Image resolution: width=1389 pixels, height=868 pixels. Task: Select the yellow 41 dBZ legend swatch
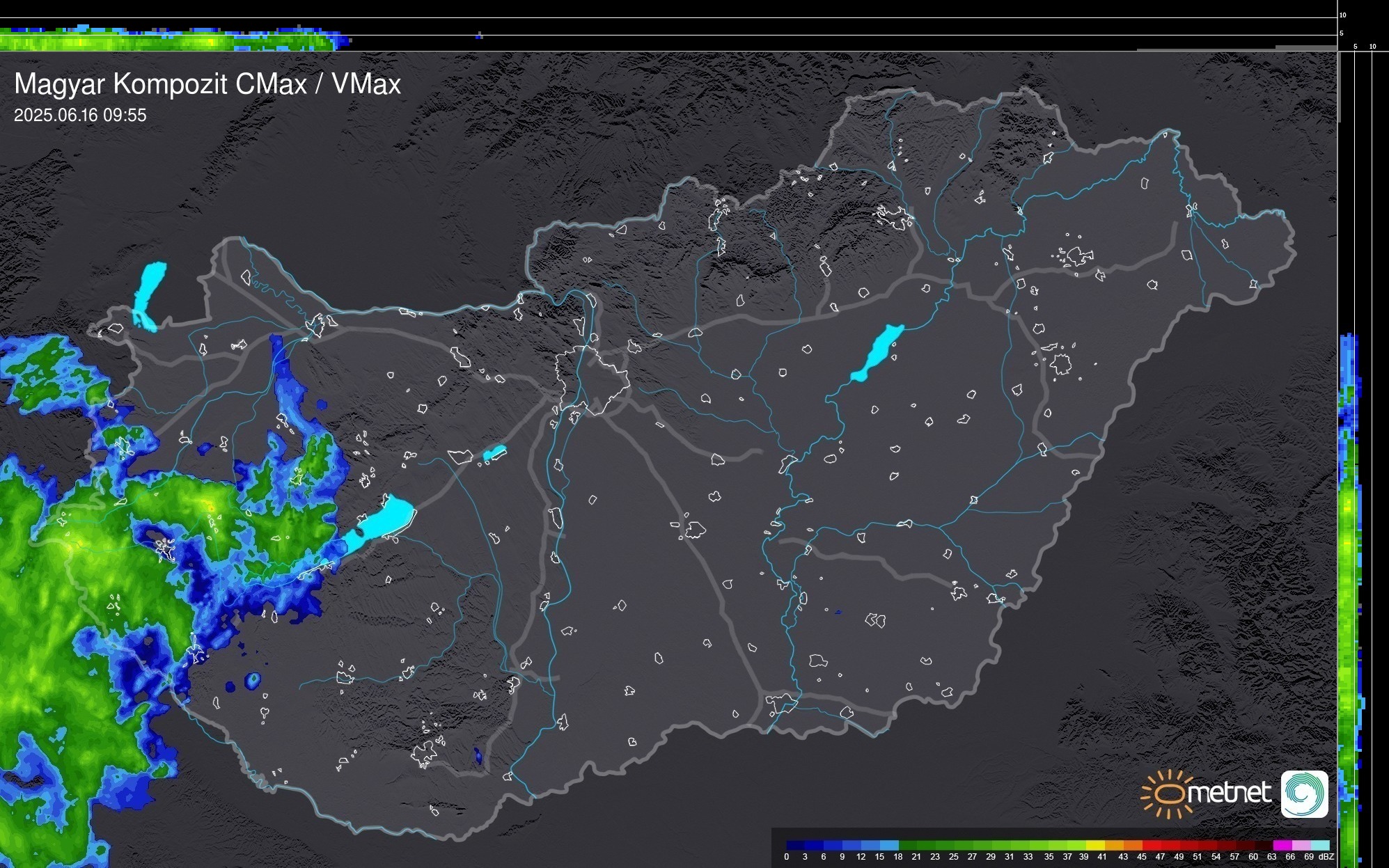coord(1096,845)
